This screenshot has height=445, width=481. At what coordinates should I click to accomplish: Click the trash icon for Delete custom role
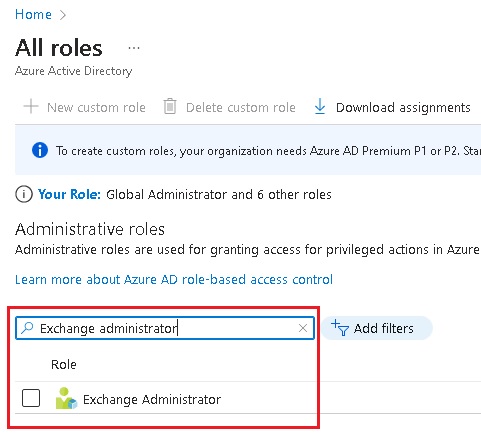pos(170,107)
